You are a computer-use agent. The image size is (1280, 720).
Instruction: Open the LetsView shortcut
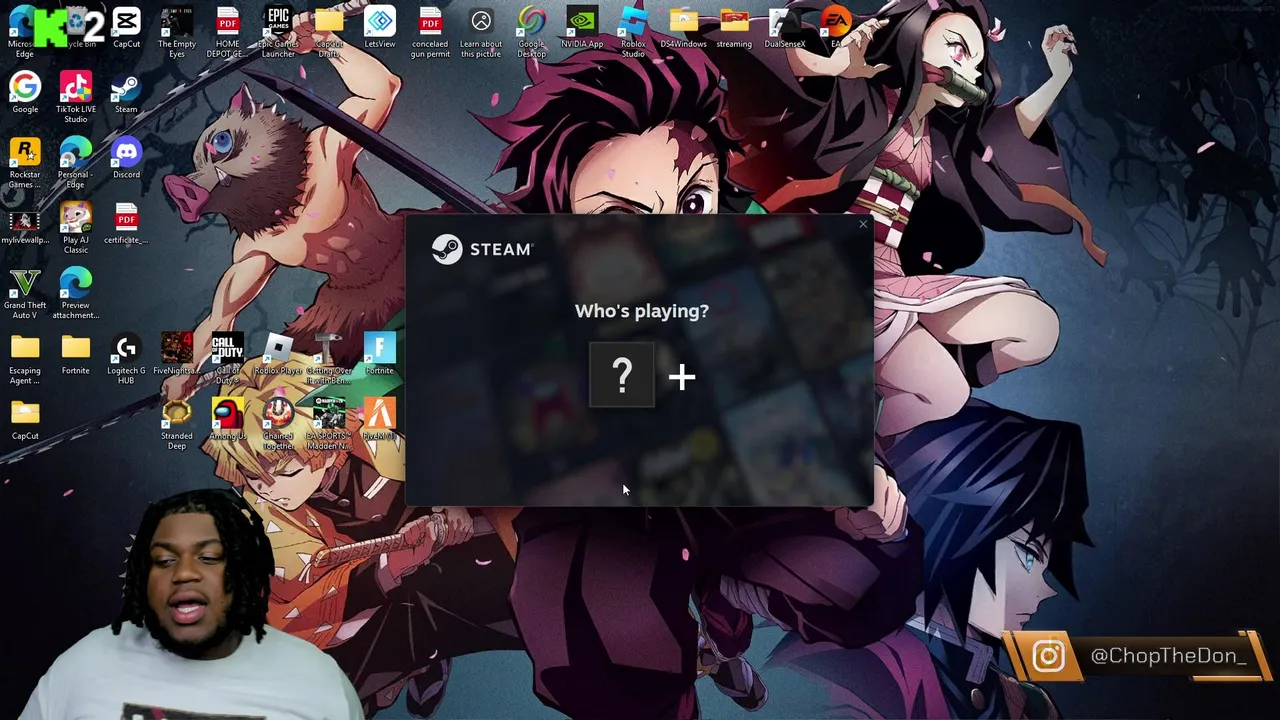click(380, 28)
